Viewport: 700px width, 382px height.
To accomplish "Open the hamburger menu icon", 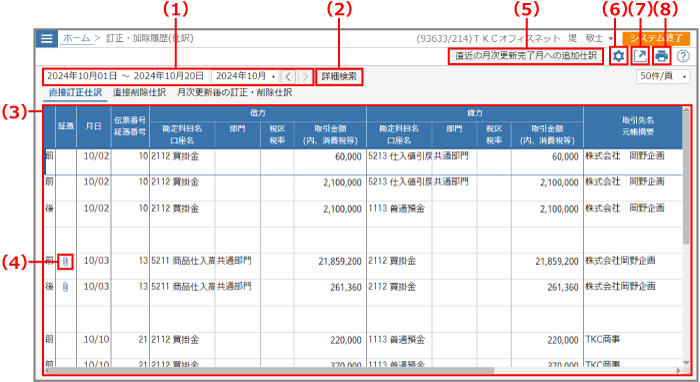I will pyautogui.click(x=46, y=38).
